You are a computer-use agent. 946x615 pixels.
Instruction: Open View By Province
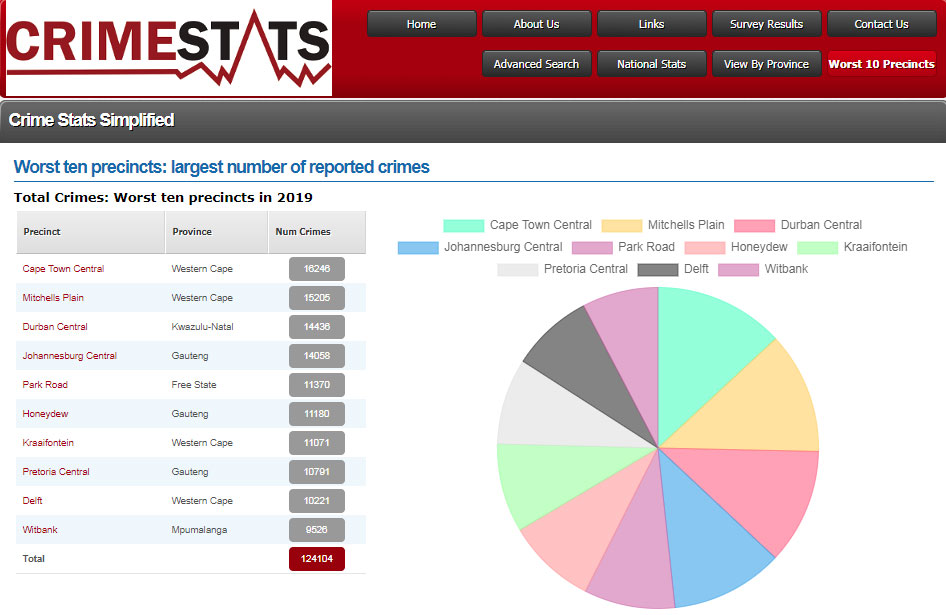tap(766, 64)
